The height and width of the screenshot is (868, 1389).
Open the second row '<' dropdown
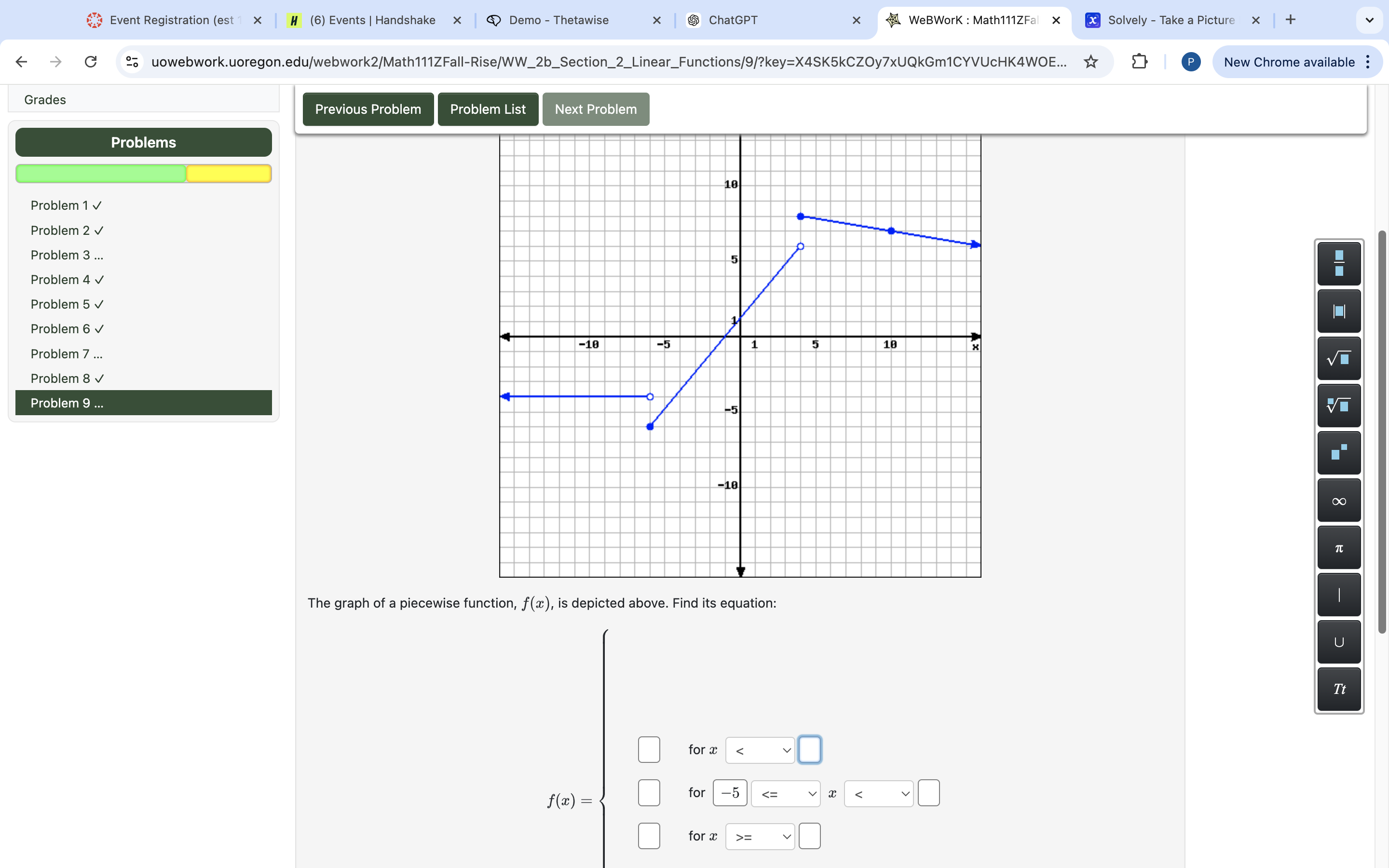coord(879,793)
